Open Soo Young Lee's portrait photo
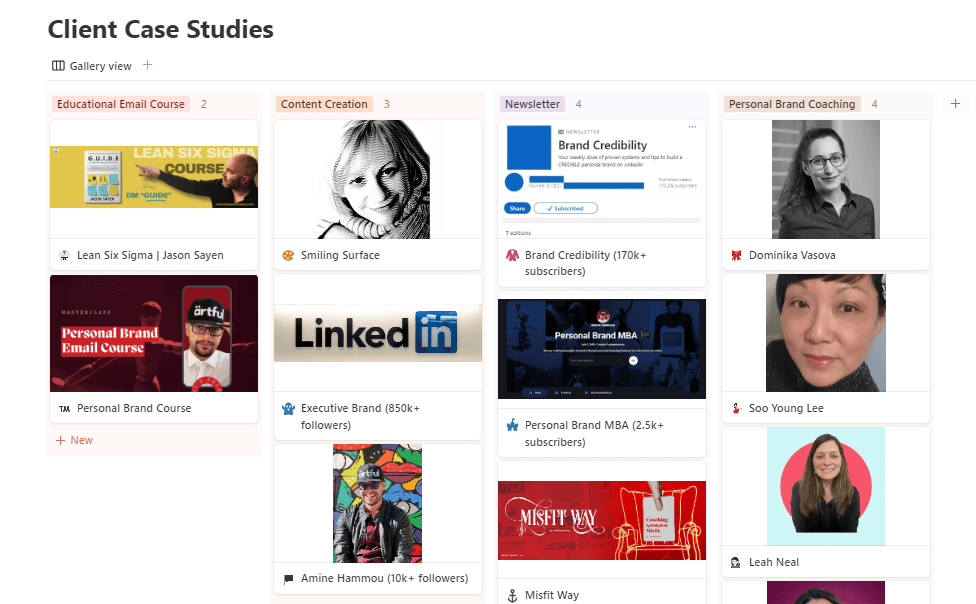Viewport: 976px width, 604px height. click(x=826, y=333)
